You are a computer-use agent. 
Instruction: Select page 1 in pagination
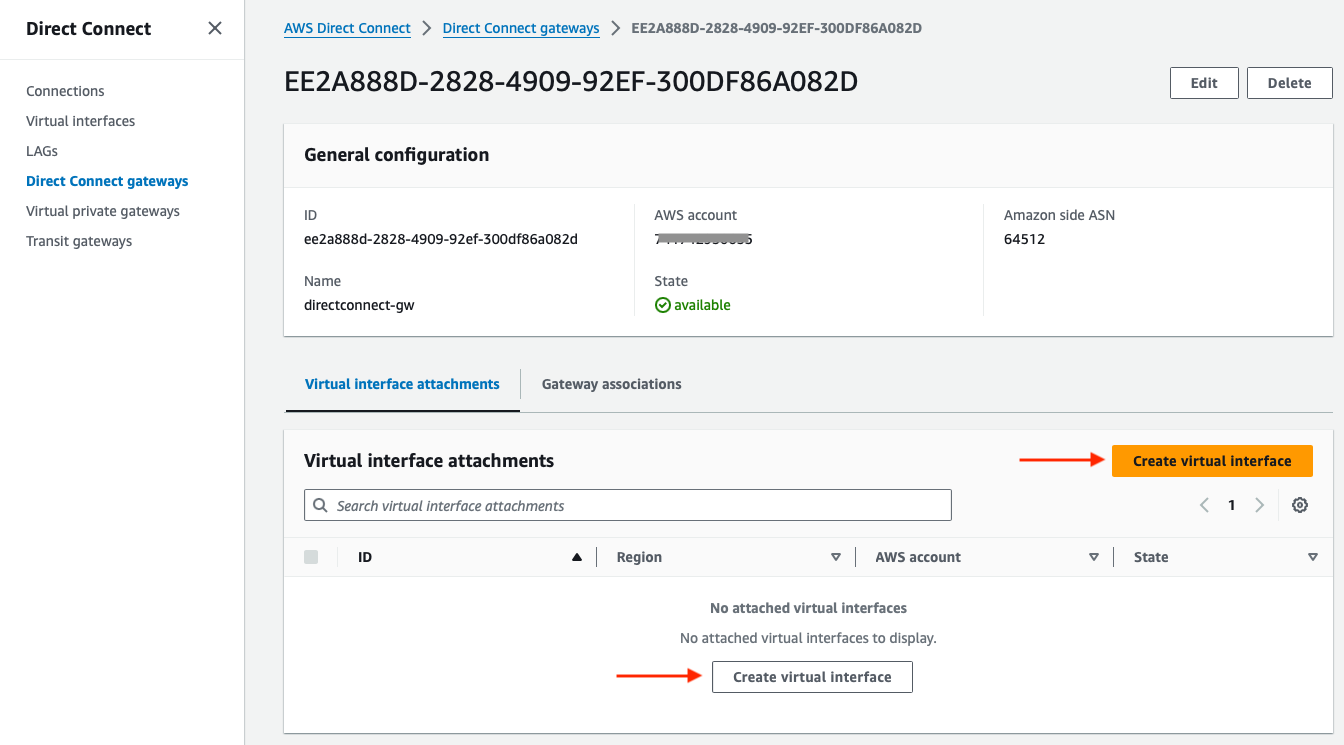point(1232,505)
